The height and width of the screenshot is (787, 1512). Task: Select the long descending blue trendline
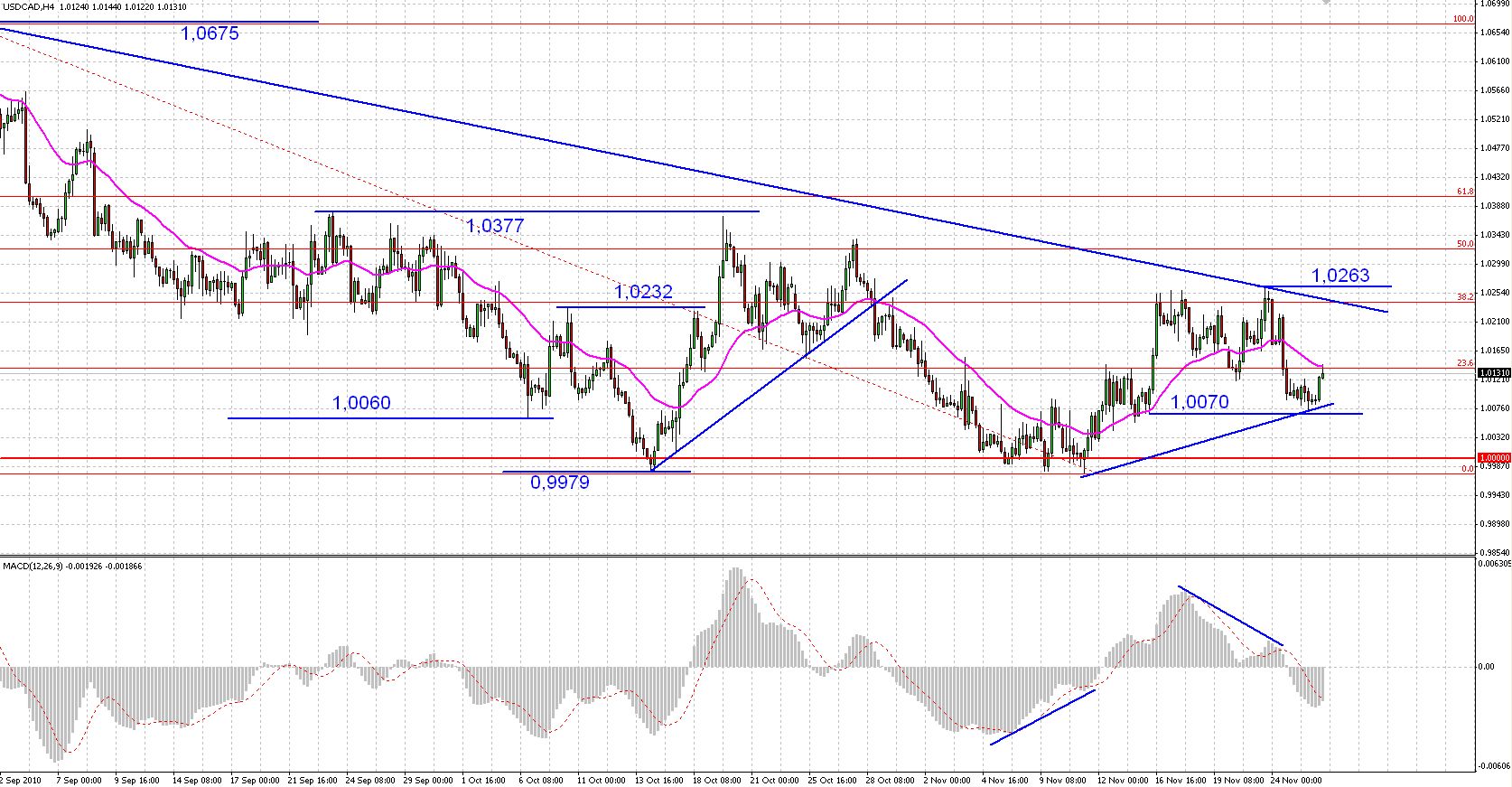pyautogui.click(x=694, y=171)
